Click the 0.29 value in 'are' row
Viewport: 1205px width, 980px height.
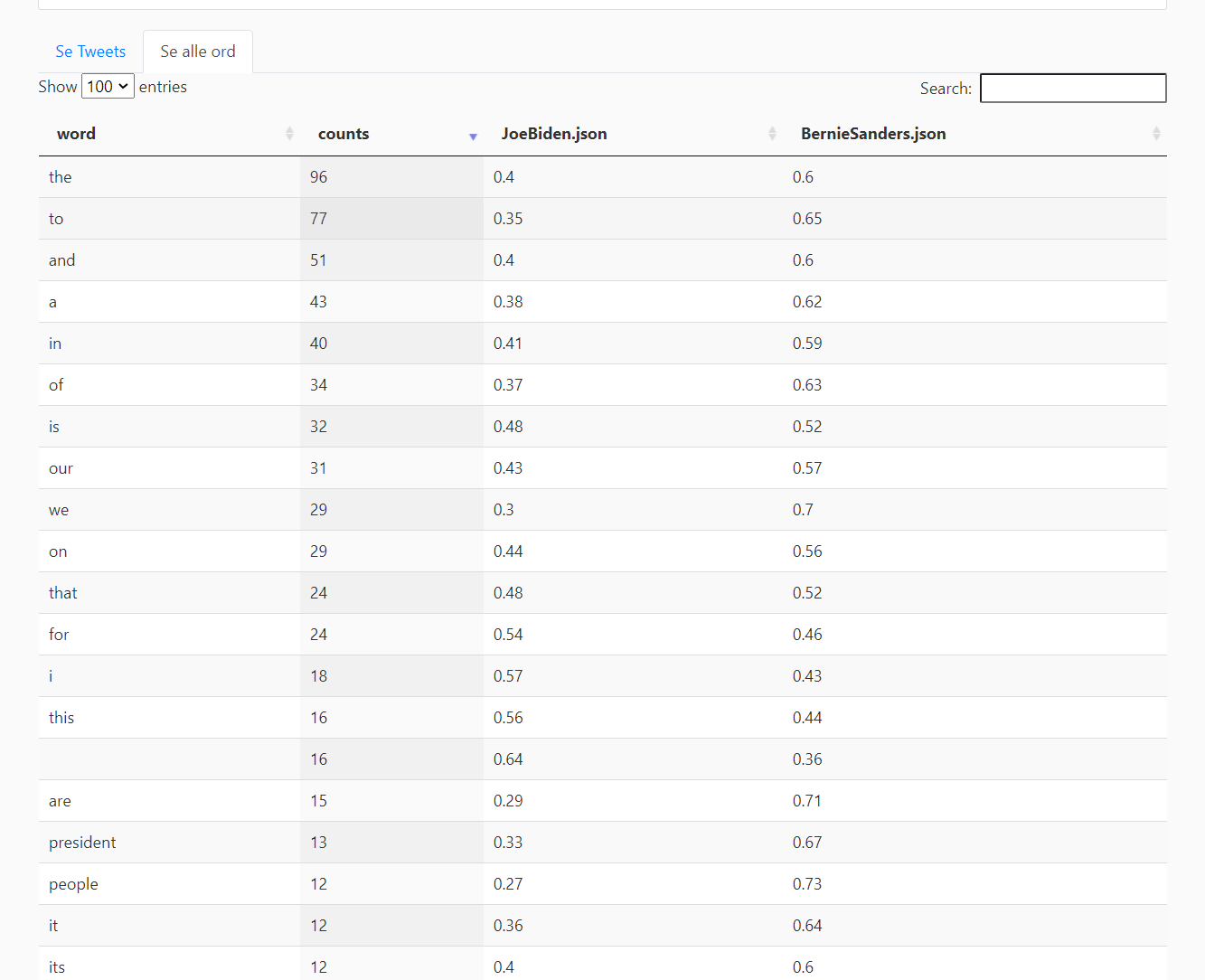click(508, 801)
